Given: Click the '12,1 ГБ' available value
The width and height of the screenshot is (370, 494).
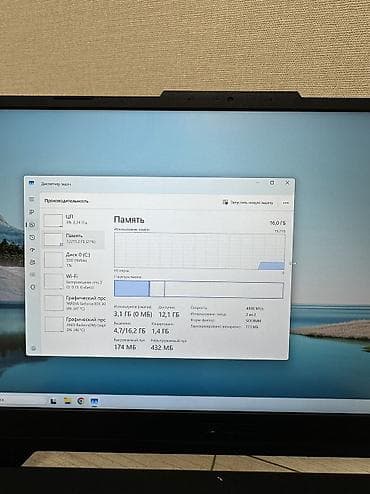Looking at the screenshot, I should (x=169, y=314).
